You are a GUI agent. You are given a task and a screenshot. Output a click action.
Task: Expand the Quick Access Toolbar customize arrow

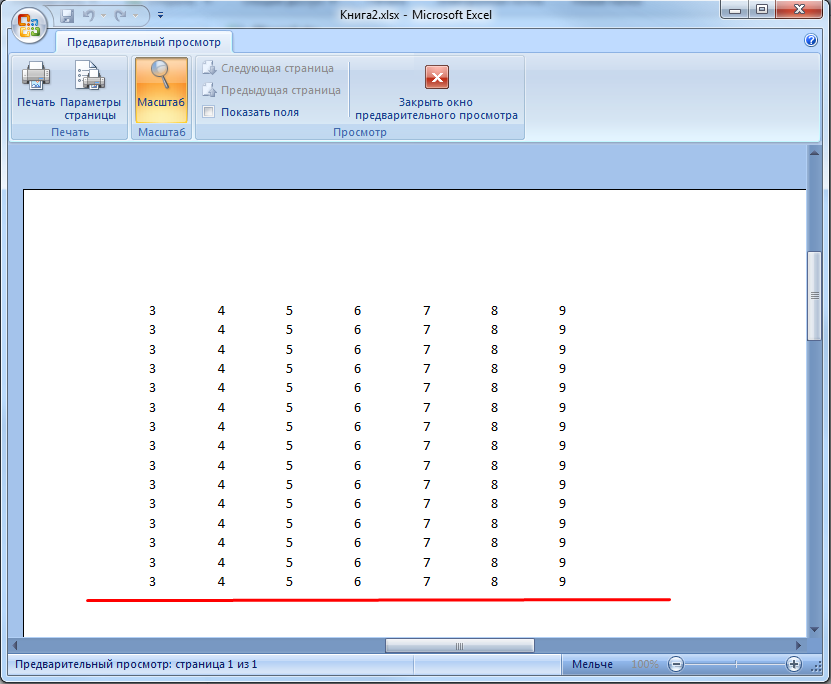(160, 16)
